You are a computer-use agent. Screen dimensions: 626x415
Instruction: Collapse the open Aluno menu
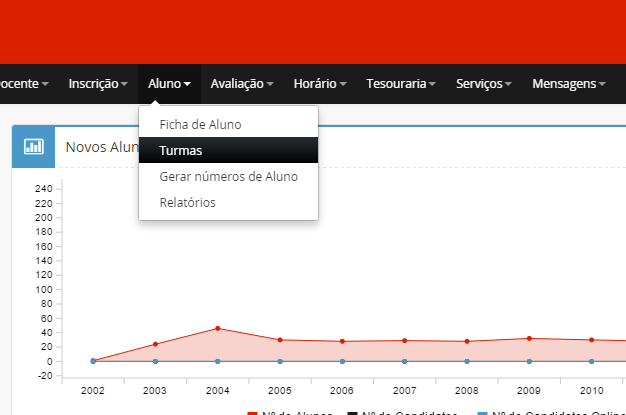[x=169, y=84]
